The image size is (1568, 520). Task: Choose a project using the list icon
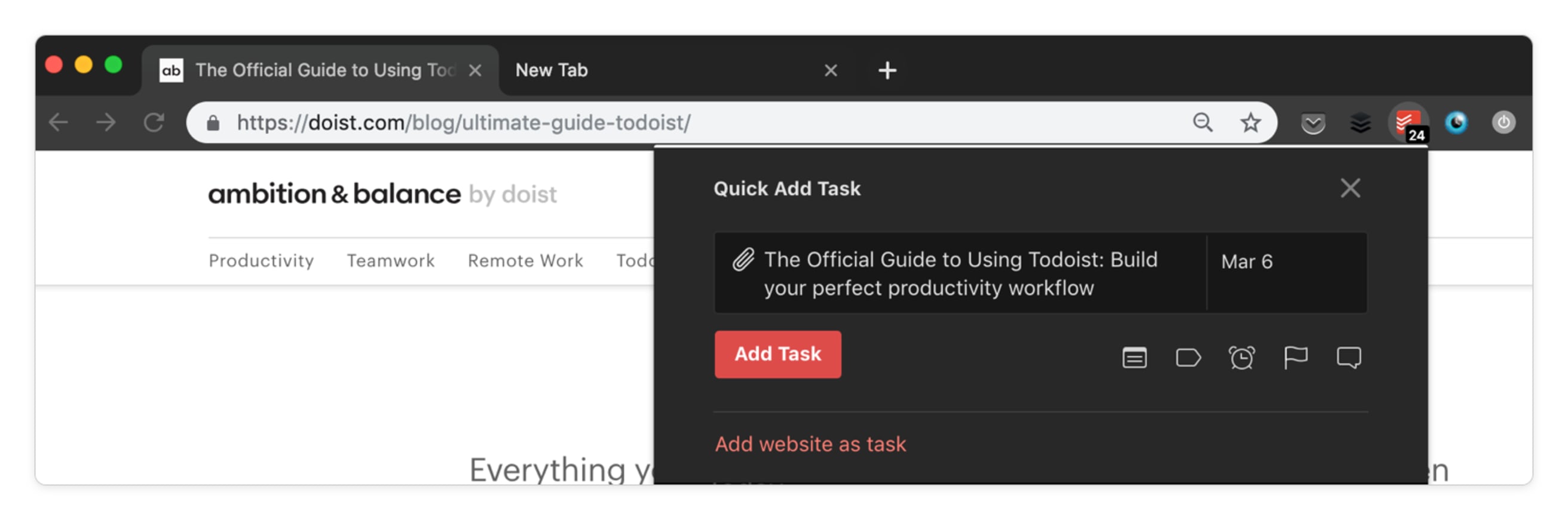point(1135,358)
